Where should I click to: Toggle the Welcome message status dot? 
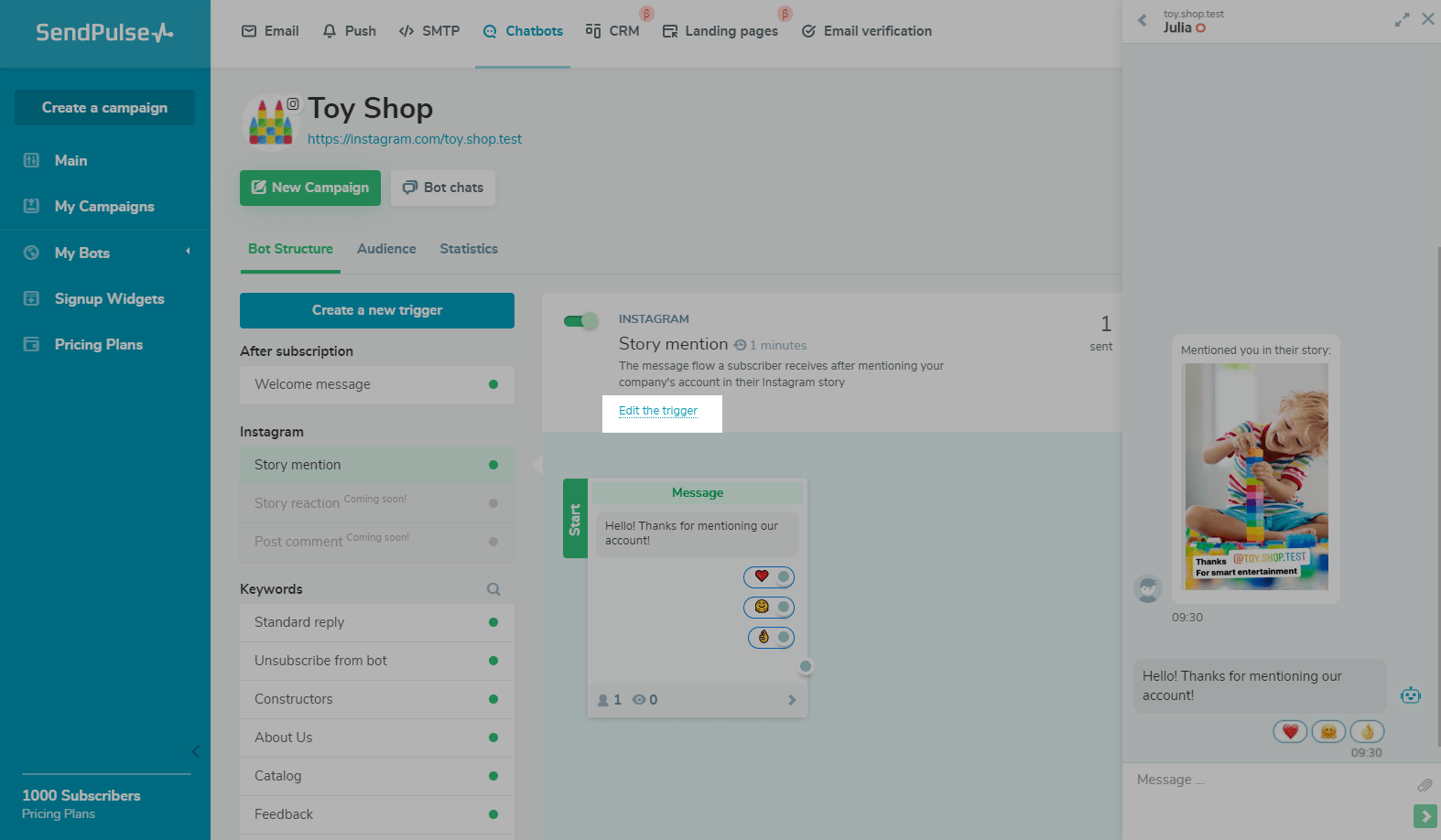493,384
